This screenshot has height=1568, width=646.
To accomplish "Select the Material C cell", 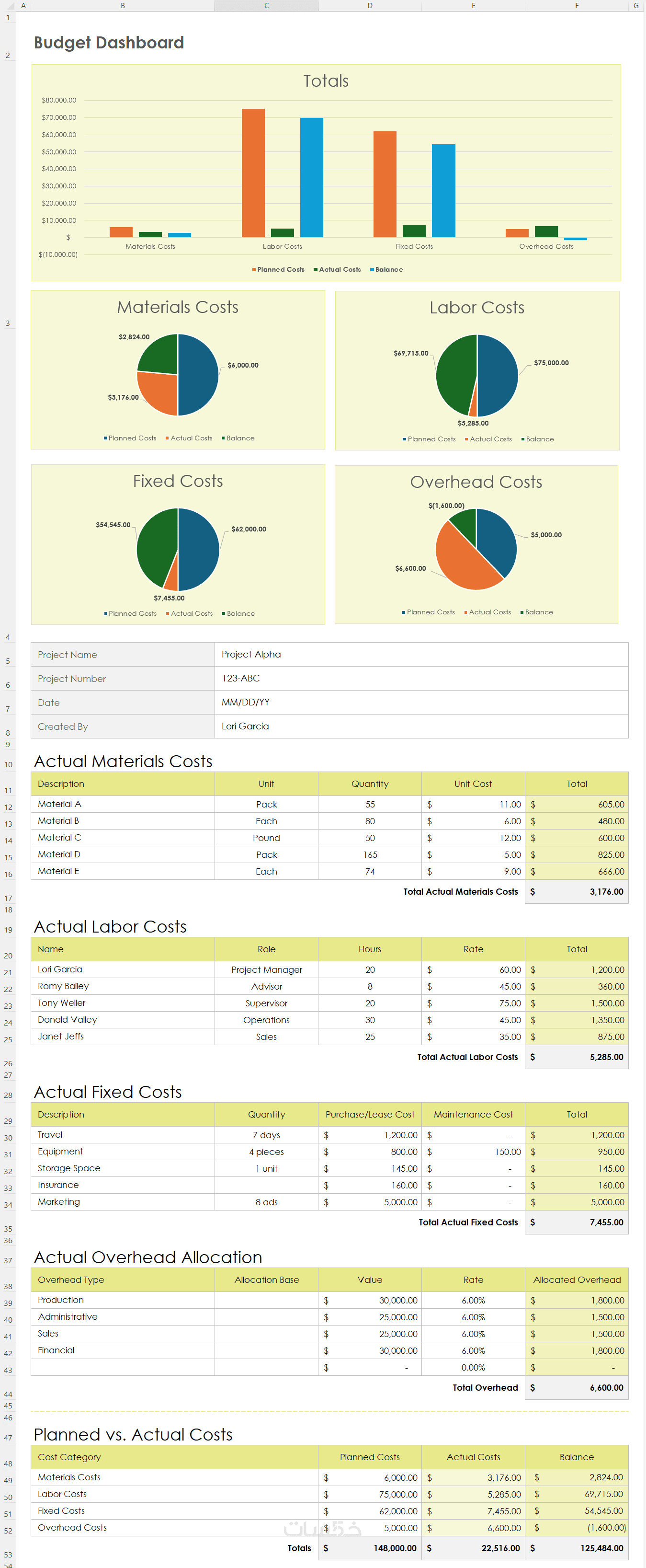I will pos(123,838).
